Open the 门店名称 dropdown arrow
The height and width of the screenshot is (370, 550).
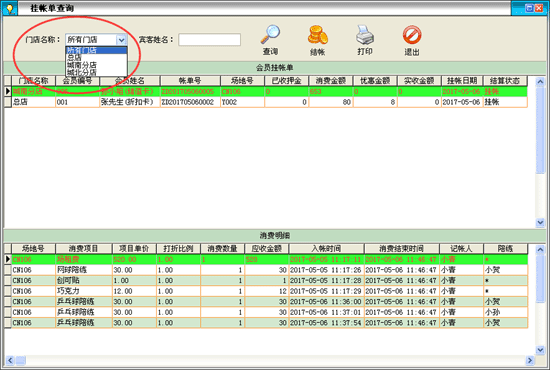121,40
